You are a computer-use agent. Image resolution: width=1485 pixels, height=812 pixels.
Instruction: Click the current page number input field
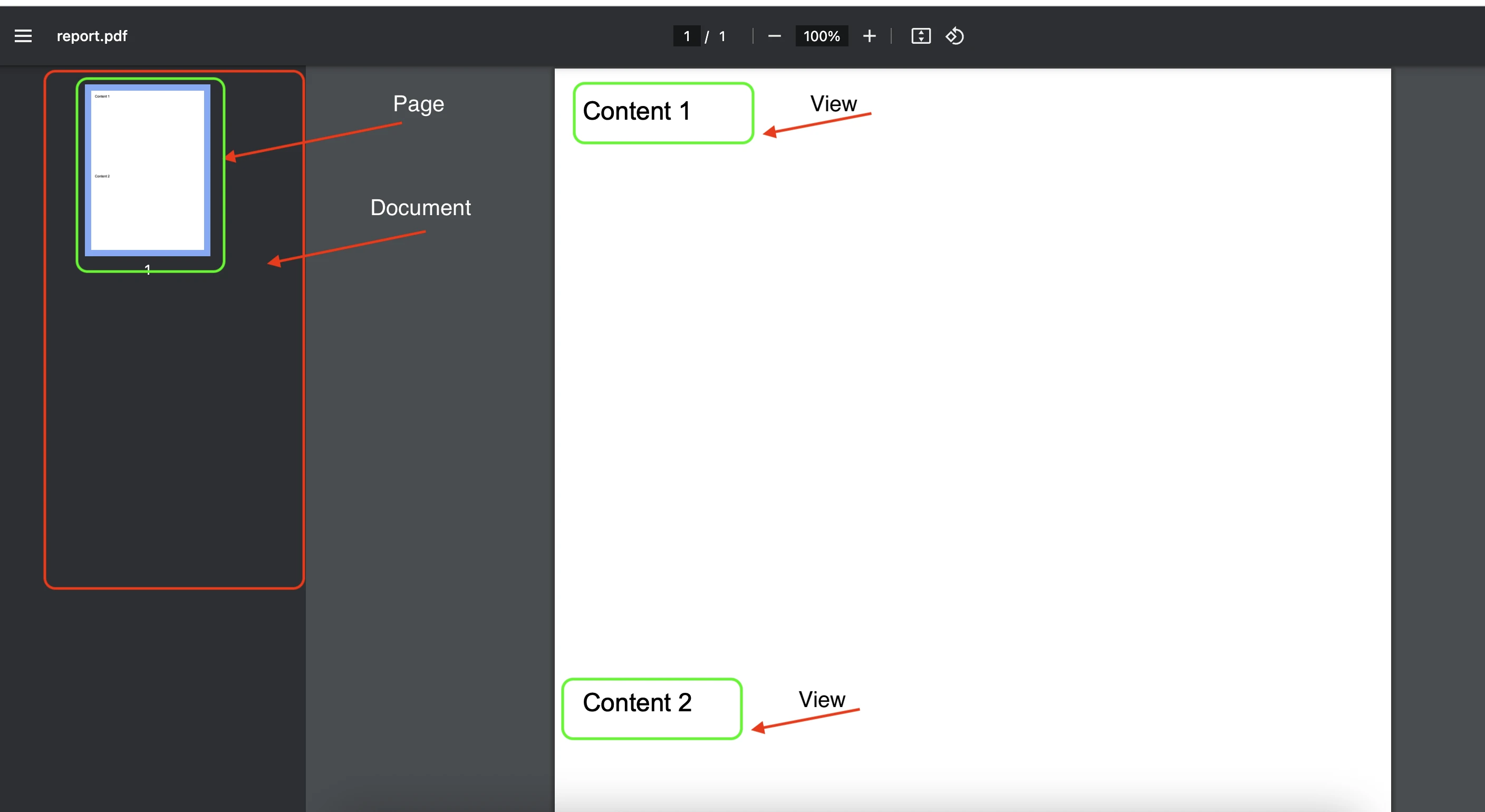click(x=687, y=36)
